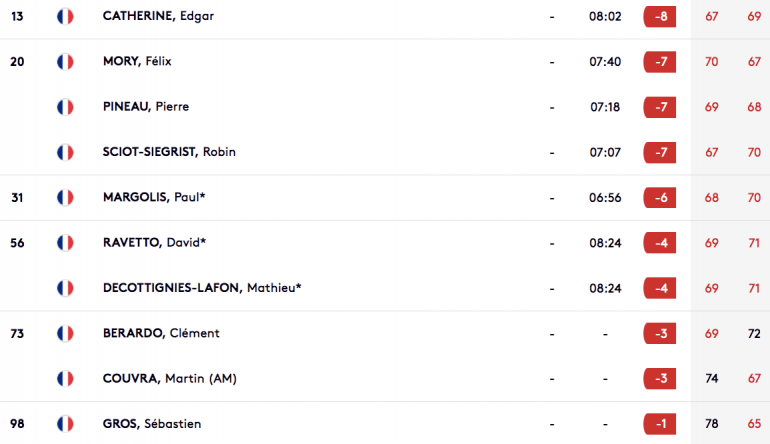Open player CATHERINE, Edgar

pyautogui.click(x=158, y=16)
